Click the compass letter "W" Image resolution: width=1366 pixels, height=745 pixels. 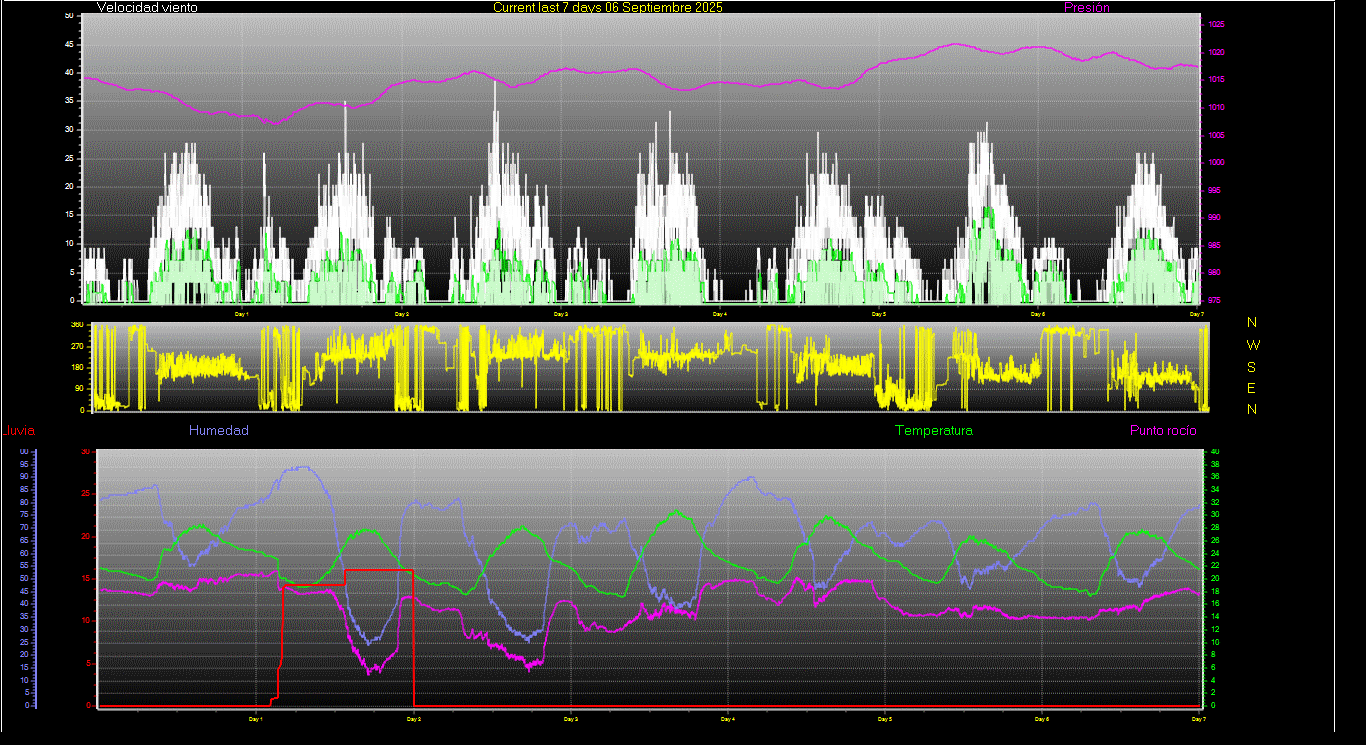tap(1253, 344)
